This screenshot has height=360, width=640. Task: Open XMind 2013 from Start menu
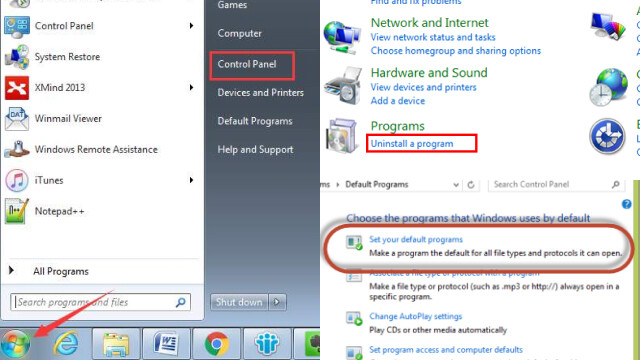pos(60,87)
